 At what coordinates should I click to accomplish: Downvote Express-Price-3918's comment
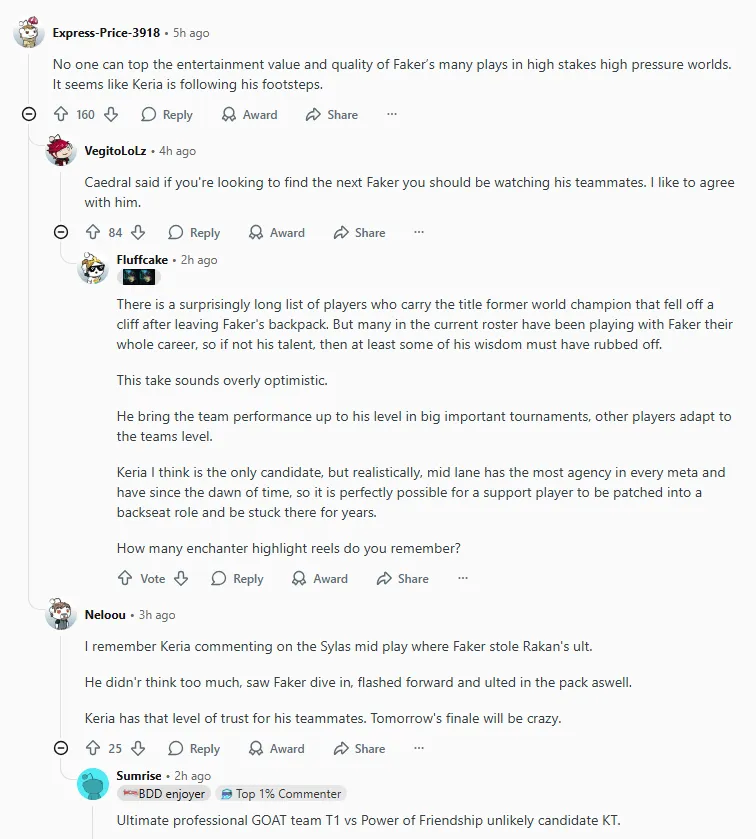pos(111,115)
